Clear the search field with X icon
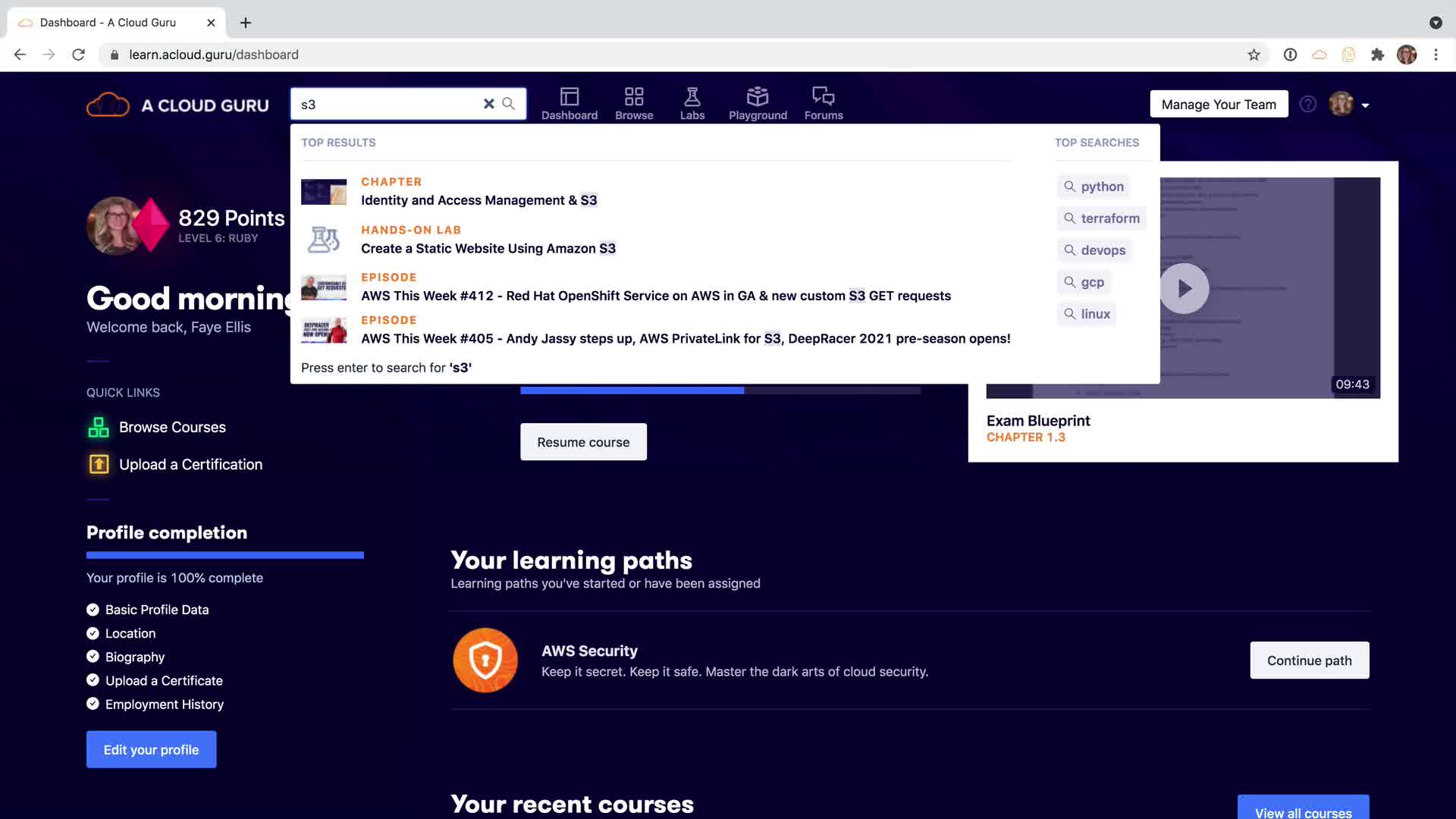The width and height of the screenshot is (1456, 819). pos(489,104)
